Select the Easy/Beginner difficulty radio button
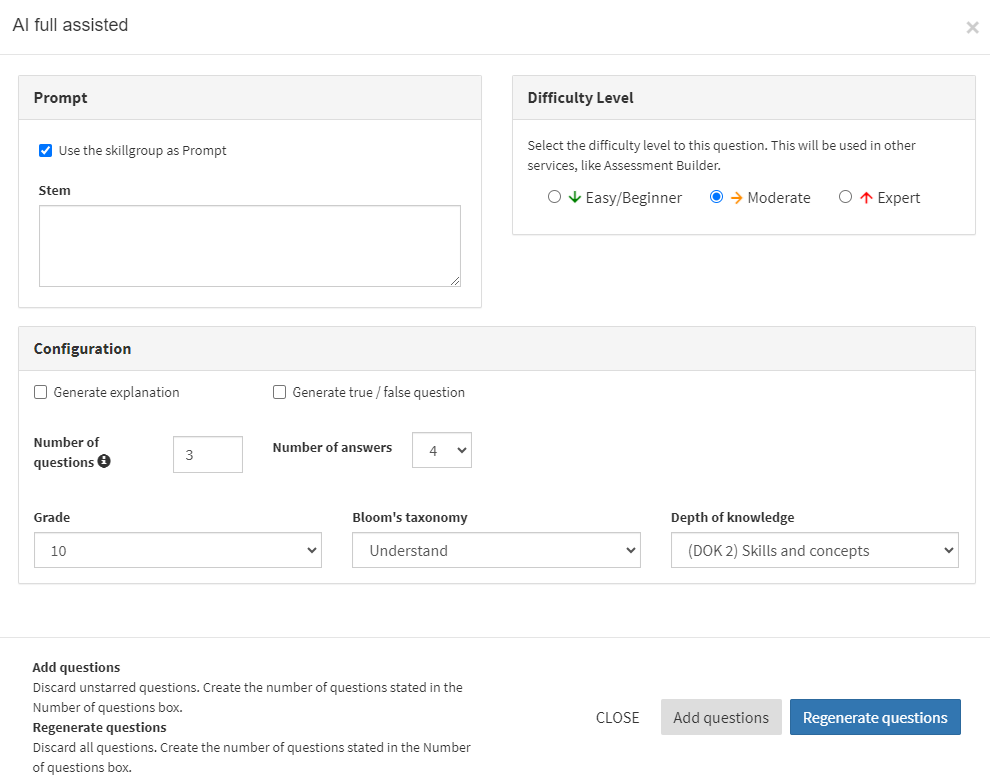The width and height of the screenshot is (990, 776). [x=554, y=197]
